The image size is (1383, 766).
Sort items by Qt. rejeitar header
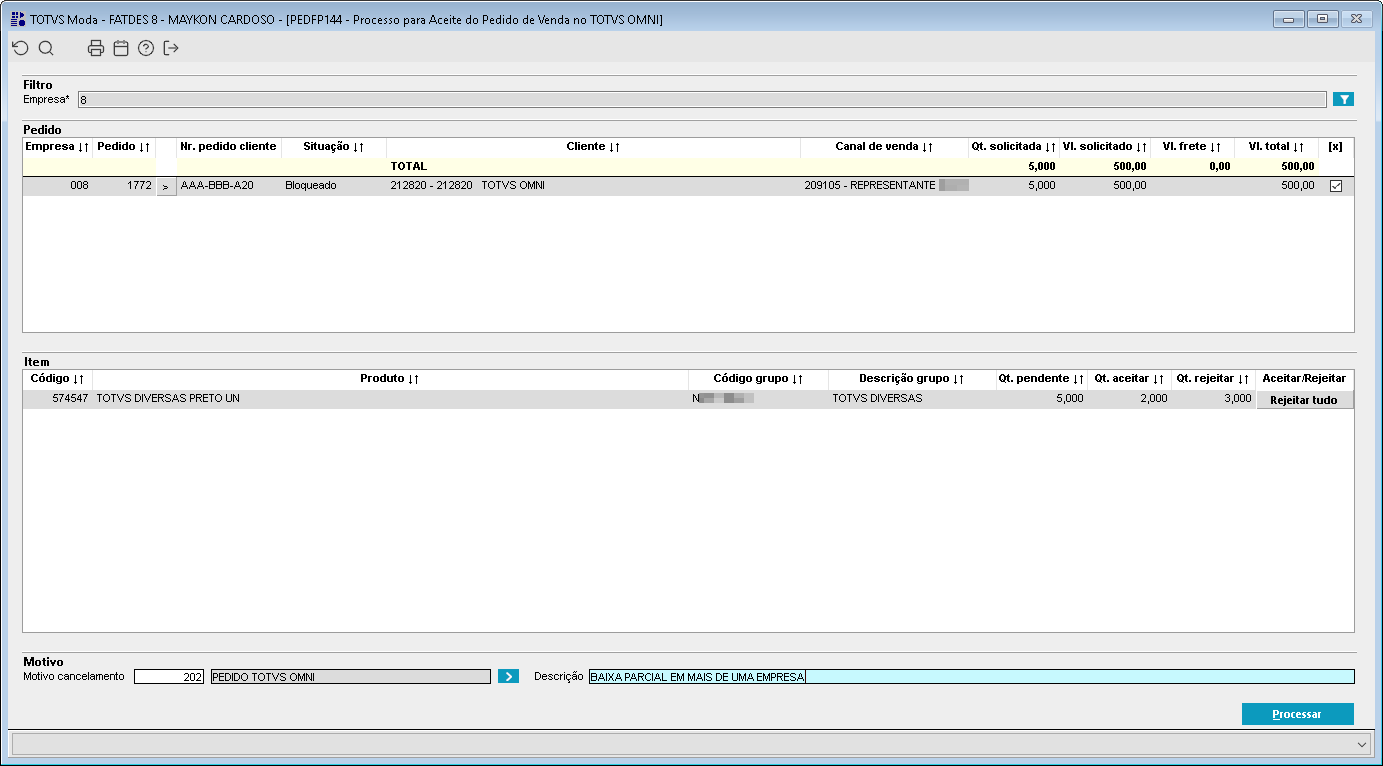[1213, 379]
